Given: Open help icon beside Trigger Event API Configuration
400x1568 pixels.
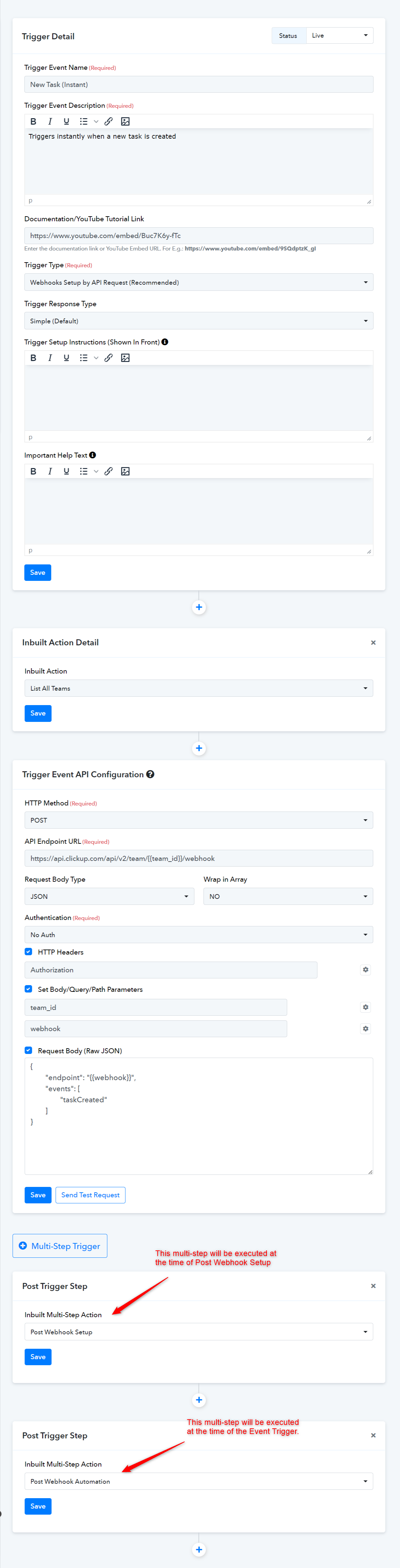Looking at the screenshot, I should click(150, 774).
